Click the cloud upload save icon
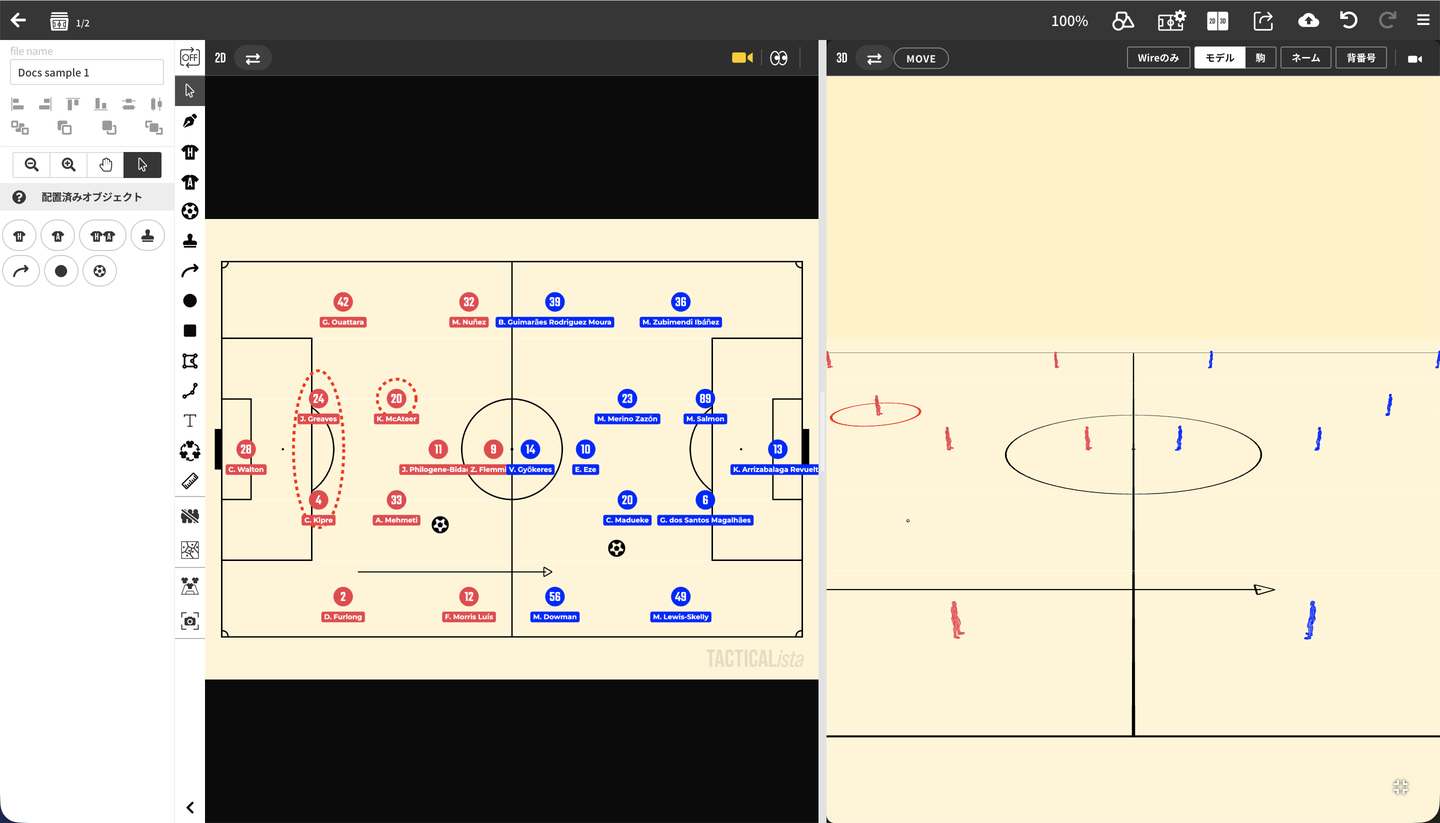This screenshot has height=823, width=1440. [1308, 20]
